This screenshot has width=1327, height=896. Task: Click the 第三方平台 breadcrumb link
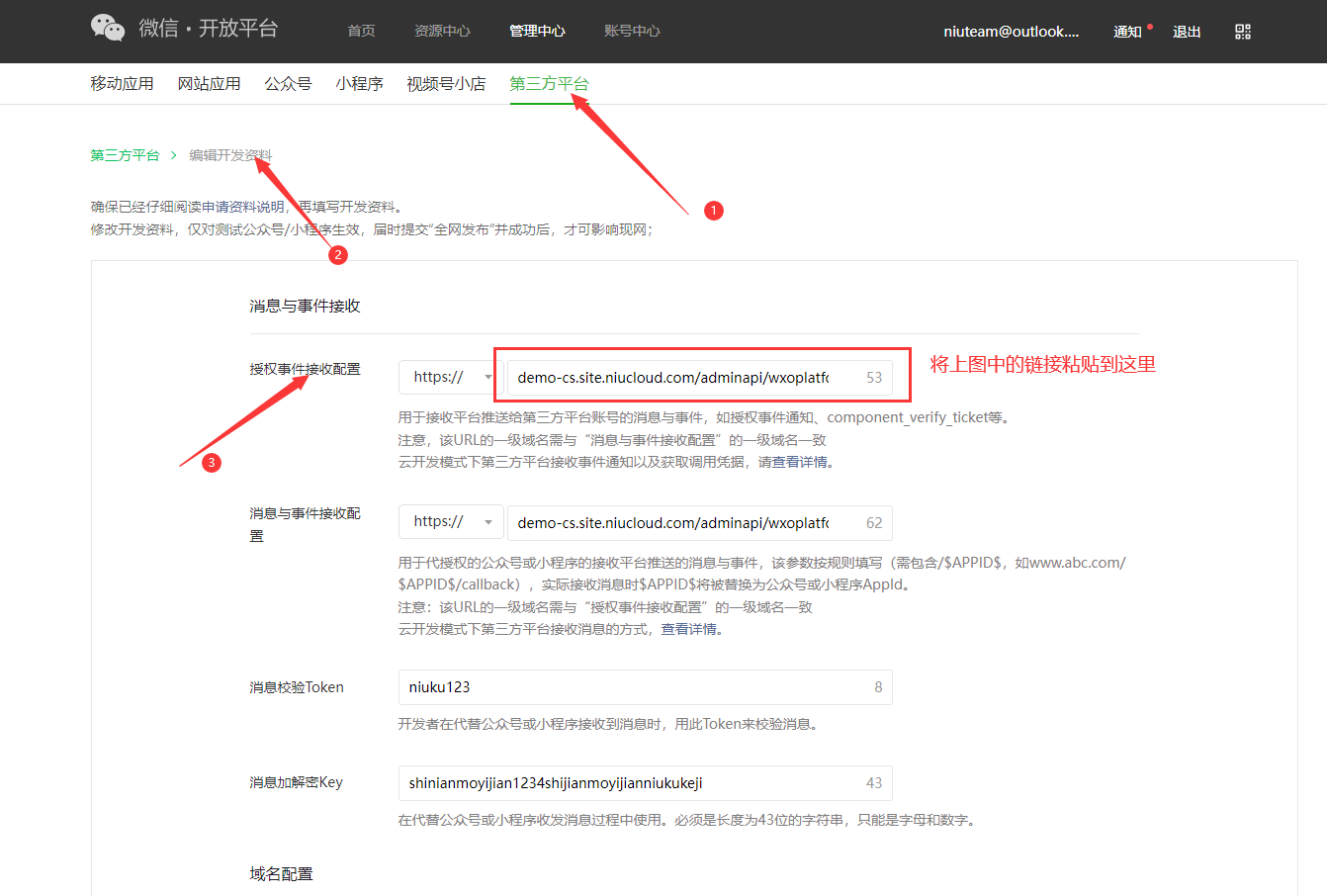click(125, 155)
